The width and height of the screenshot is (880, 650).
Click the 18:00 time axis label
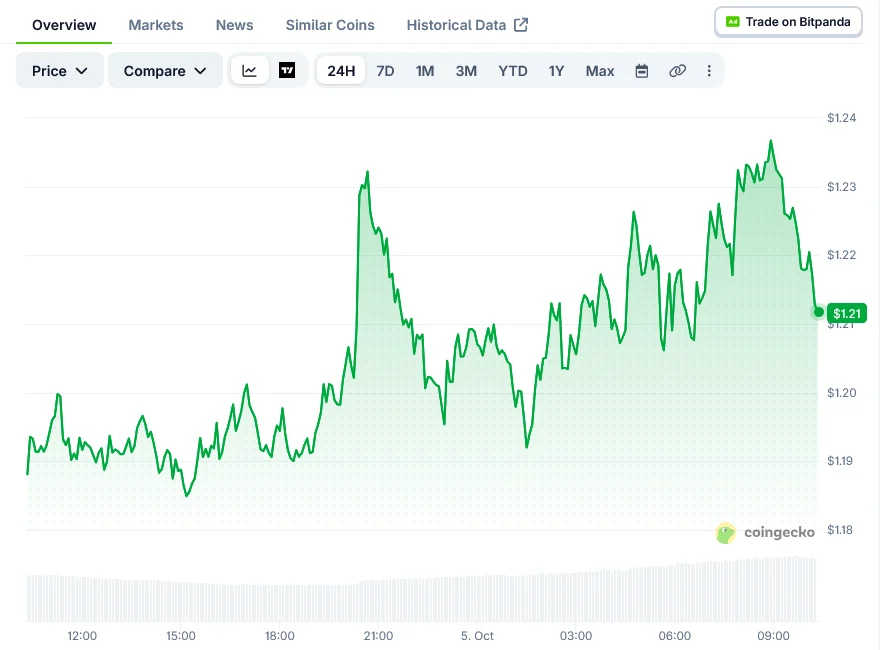(279, 635)
